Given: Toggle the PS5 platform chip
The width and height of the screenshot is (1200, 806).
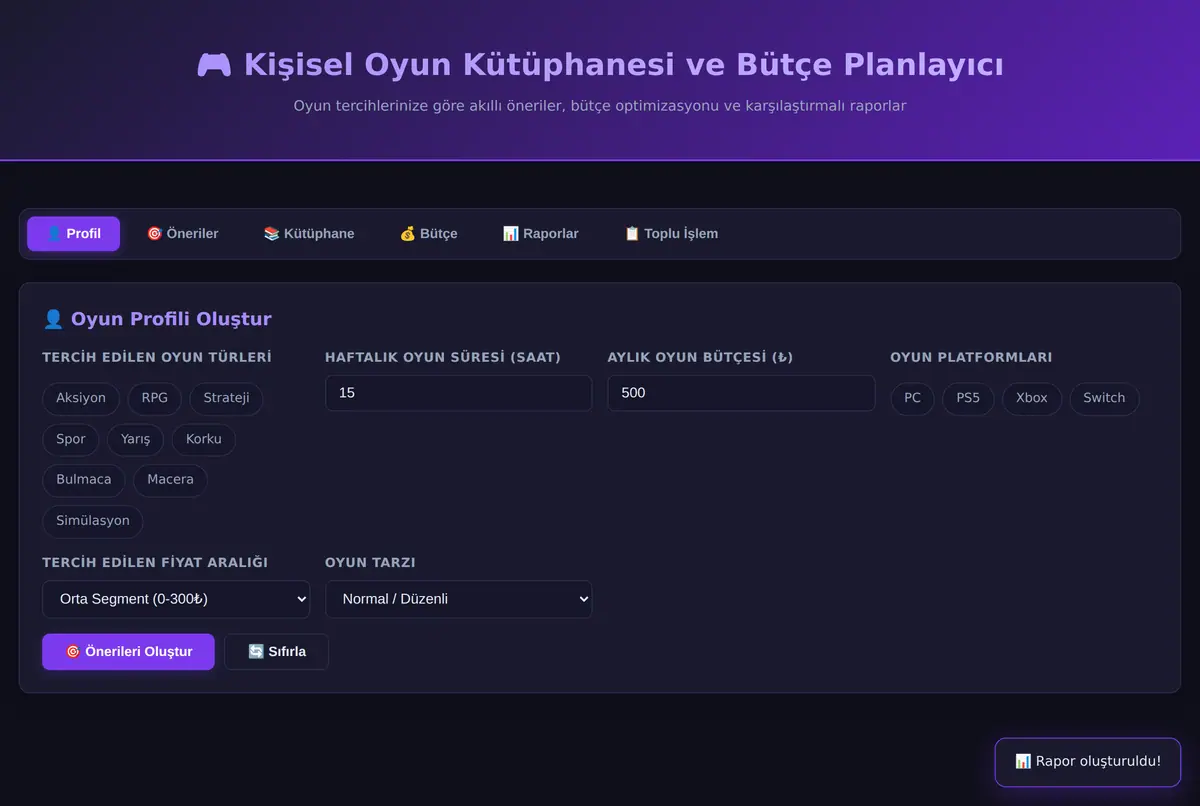Looking at the screenshot, I should pos(968,398).
